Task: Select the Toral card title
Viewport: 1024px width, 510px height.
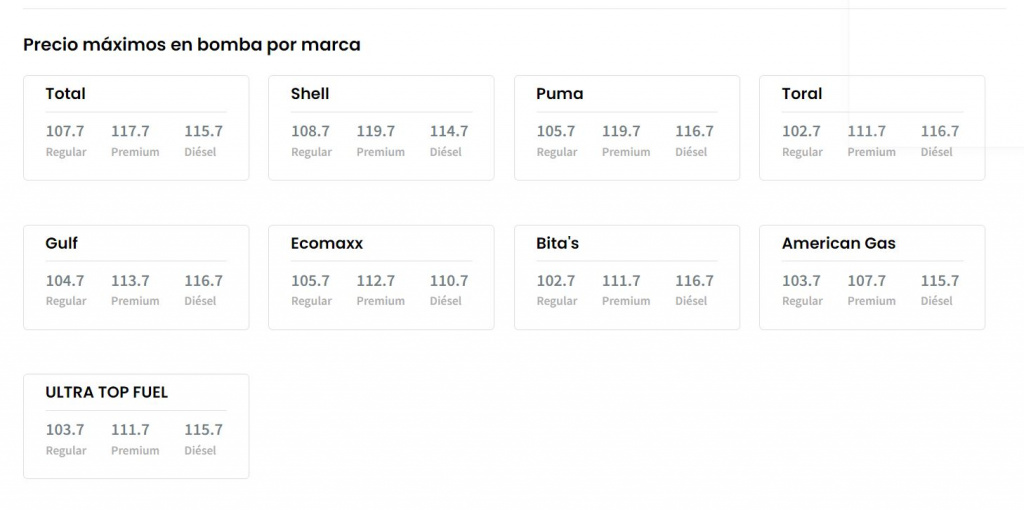Action: (x=801, y=94)
